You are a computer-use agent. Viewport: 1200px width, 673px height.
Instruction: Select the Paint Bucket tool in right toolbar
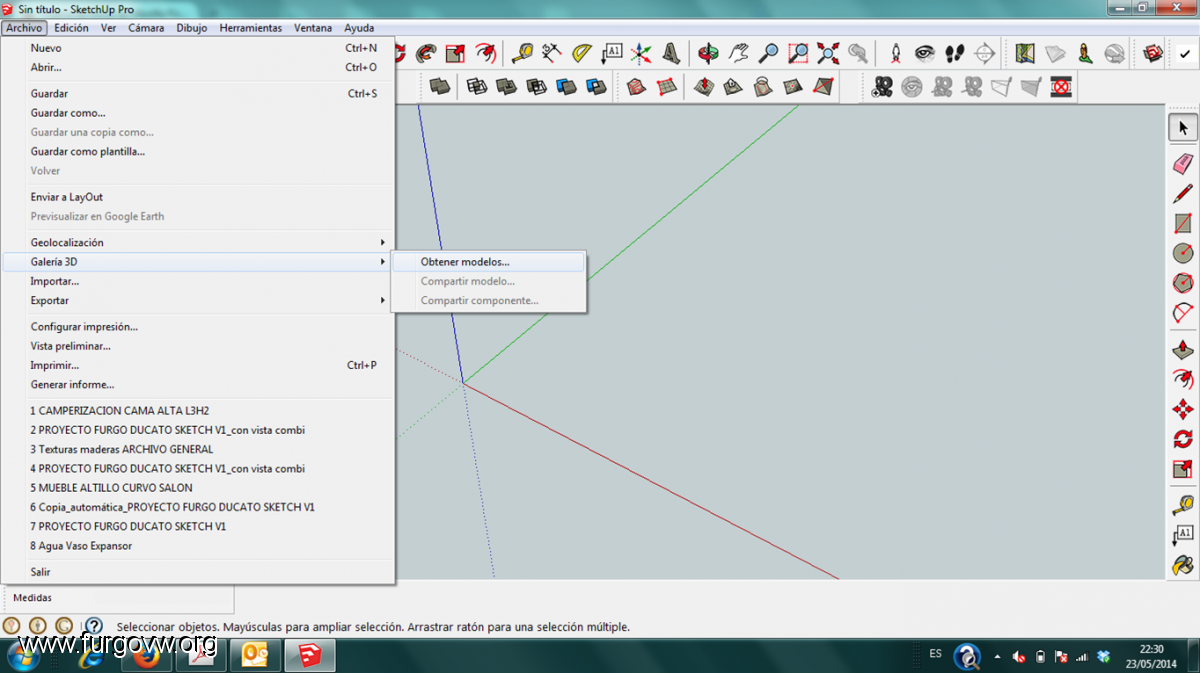coord(1183,565)
